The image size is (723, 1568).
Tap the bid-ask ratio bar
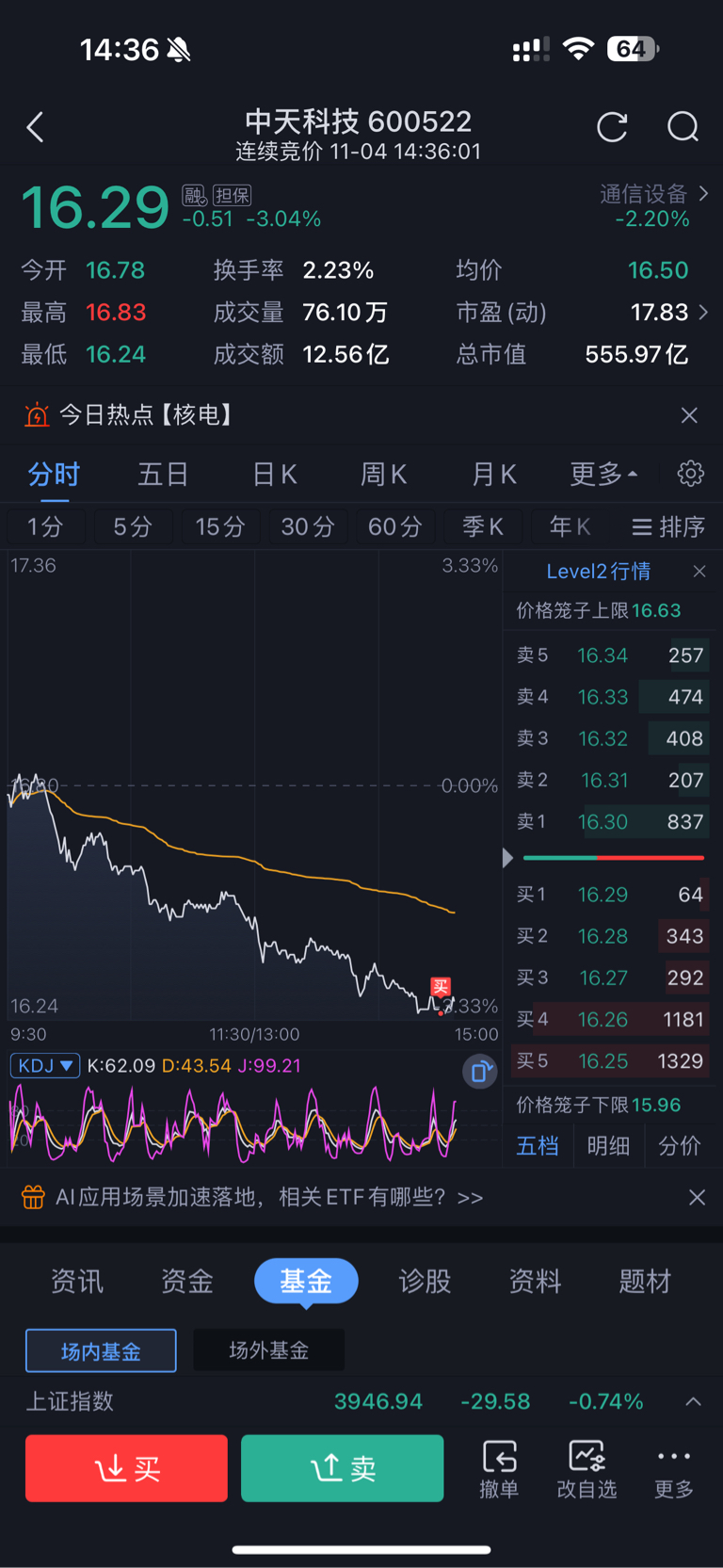coord(613,858)
